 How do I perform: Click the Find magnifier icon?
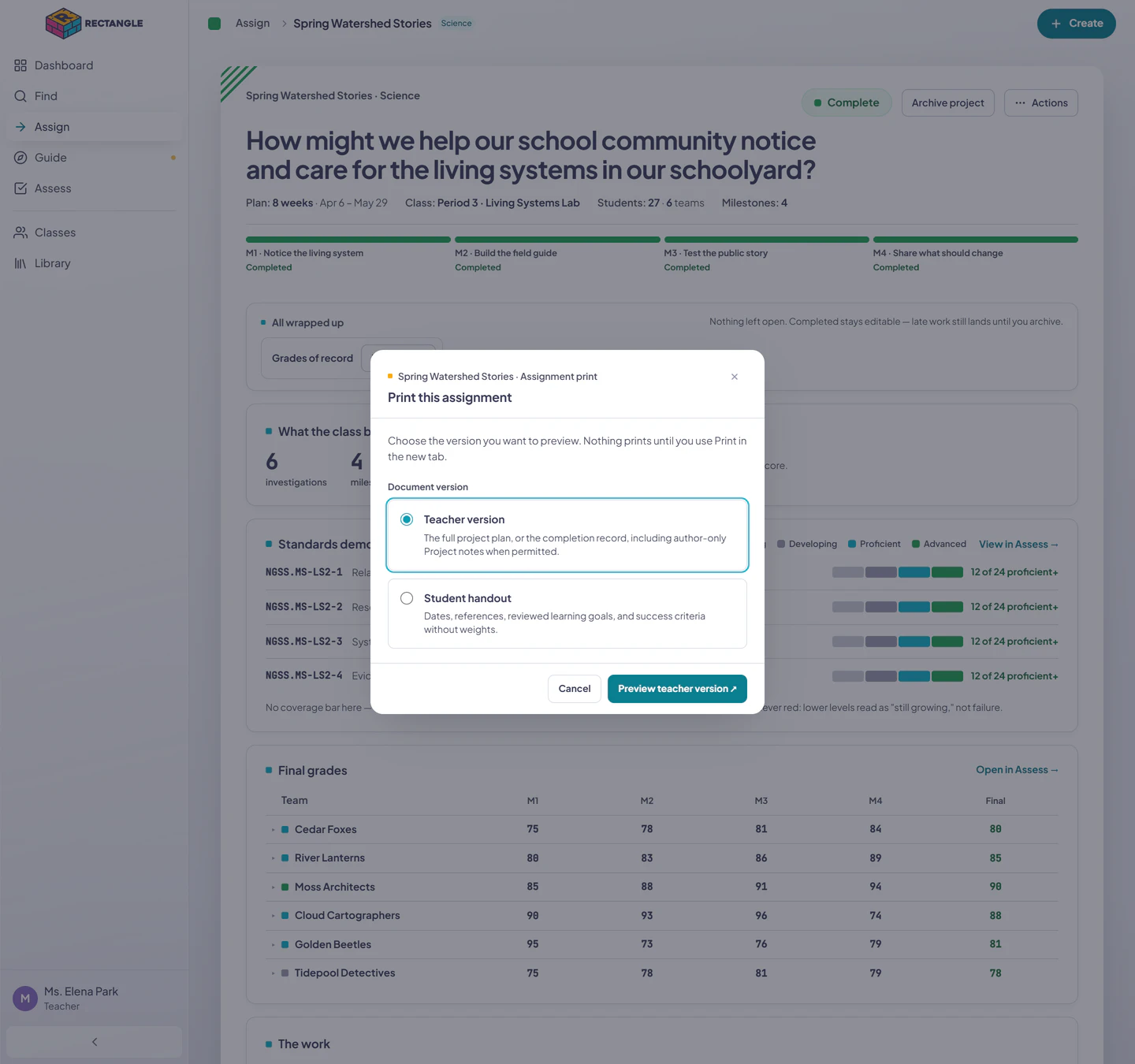[20, 96]
